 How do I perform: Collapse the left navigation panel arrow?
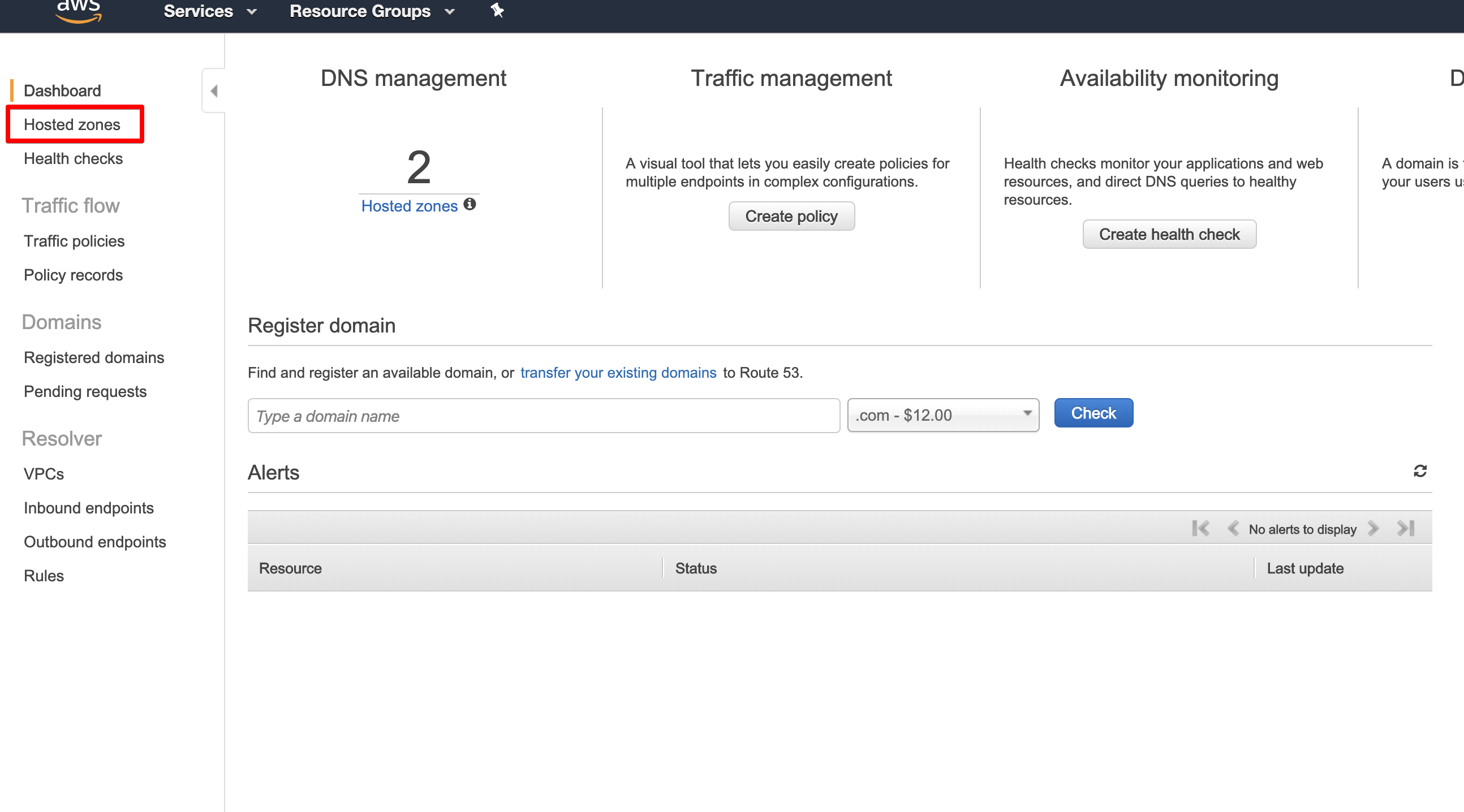coord(214,91)
